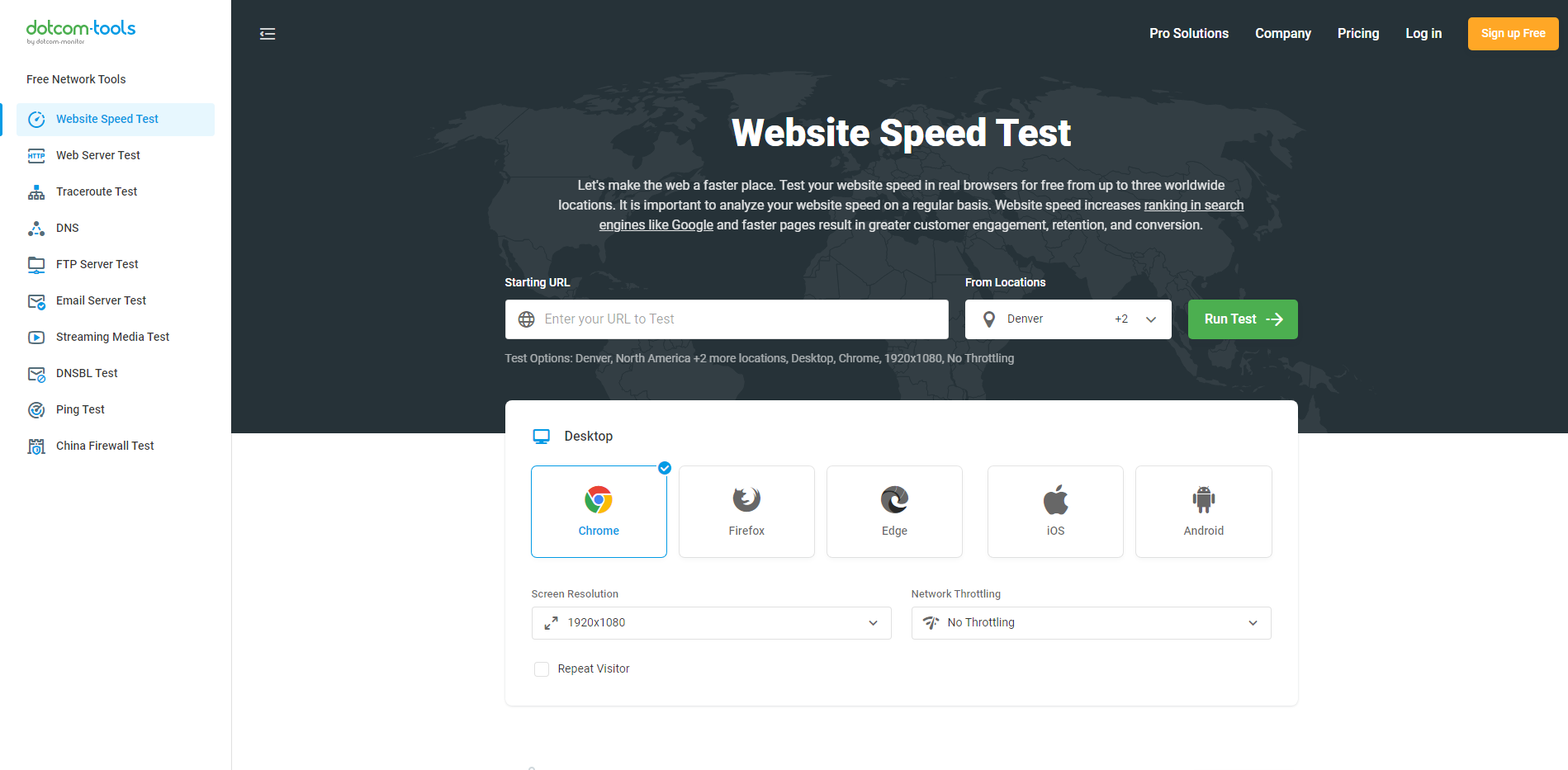Image resolution: width=1568 pixels, height=770 pixels.
Task: Open the From Locations Denver dropdown
Action: (1068, 319)
